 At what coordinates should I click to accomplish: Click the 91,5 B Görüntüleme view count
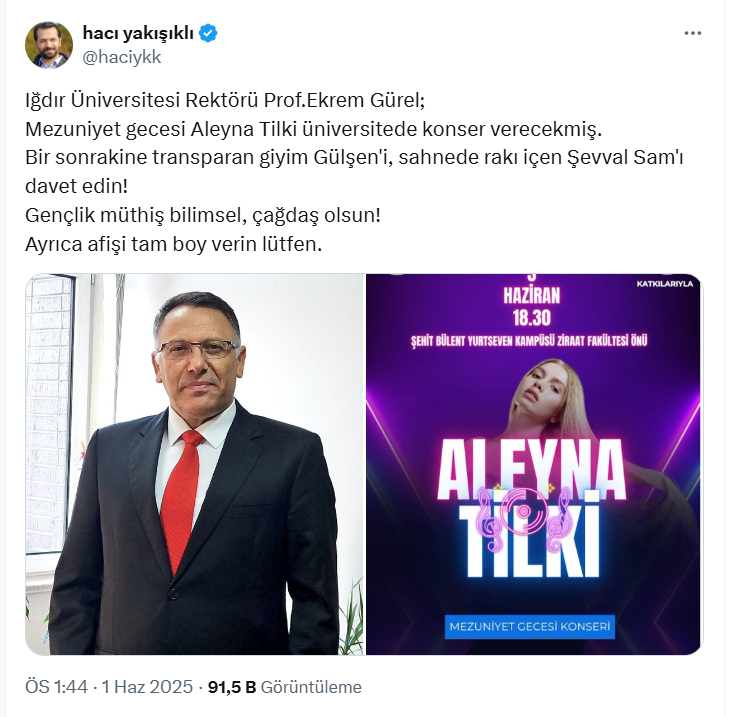[x=285, y=687]
